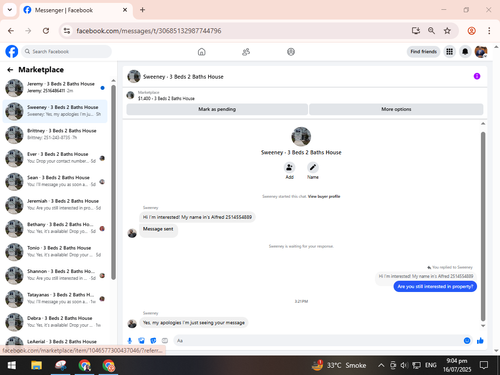
Task: Click the Aa message input box
Action: (317, 341)
